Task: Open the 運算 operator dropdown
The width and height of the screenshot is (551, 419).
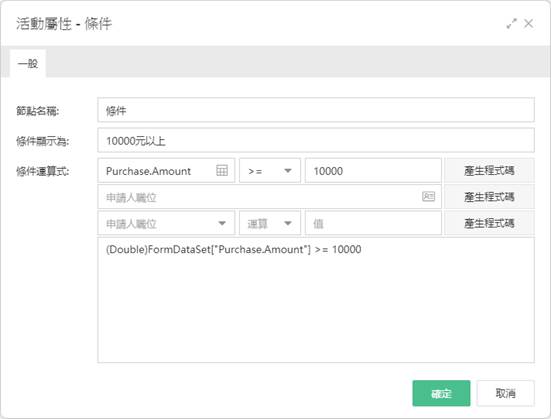Action: [270, 223]
